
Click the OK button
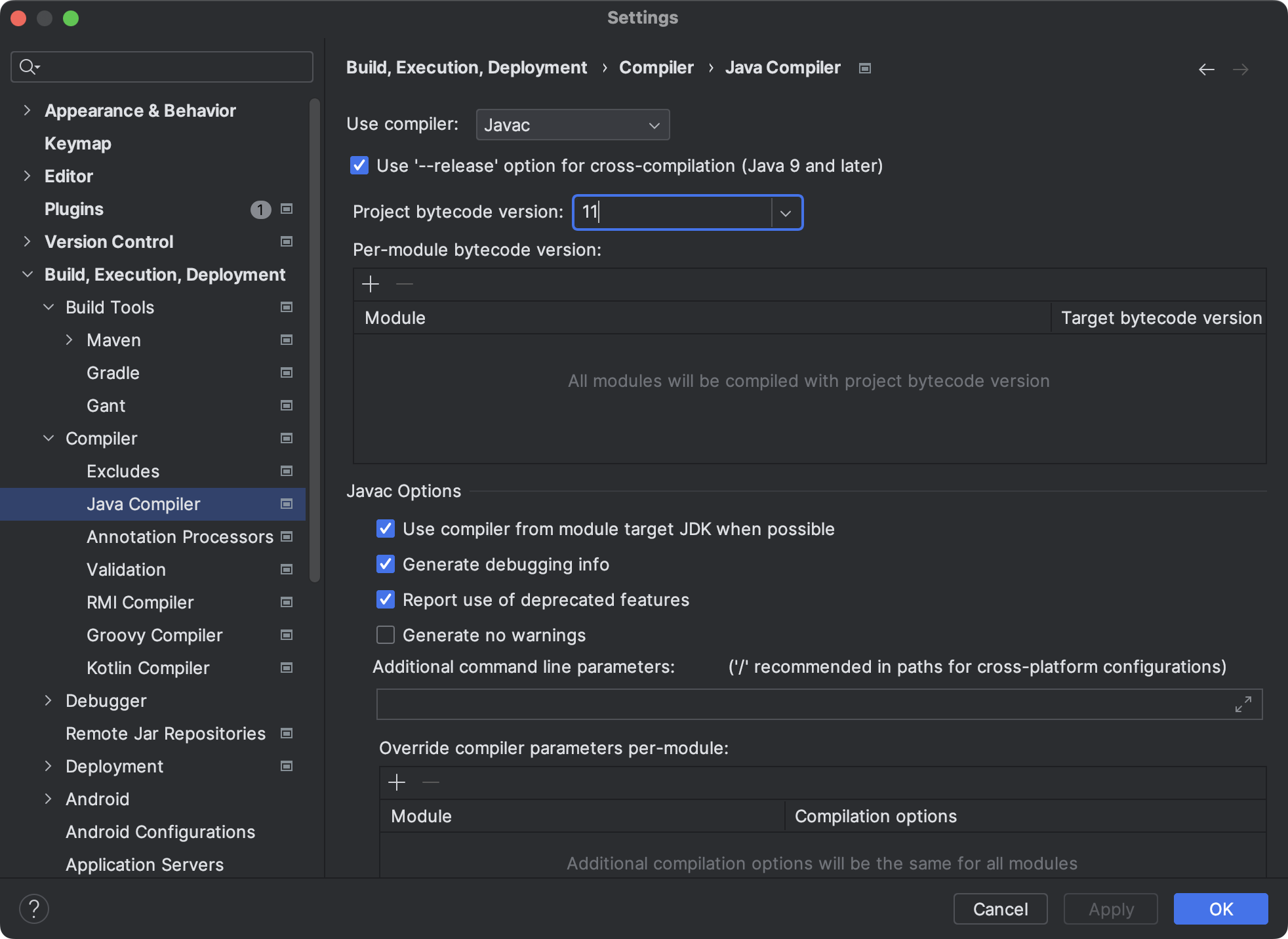tap(1220, 909)
